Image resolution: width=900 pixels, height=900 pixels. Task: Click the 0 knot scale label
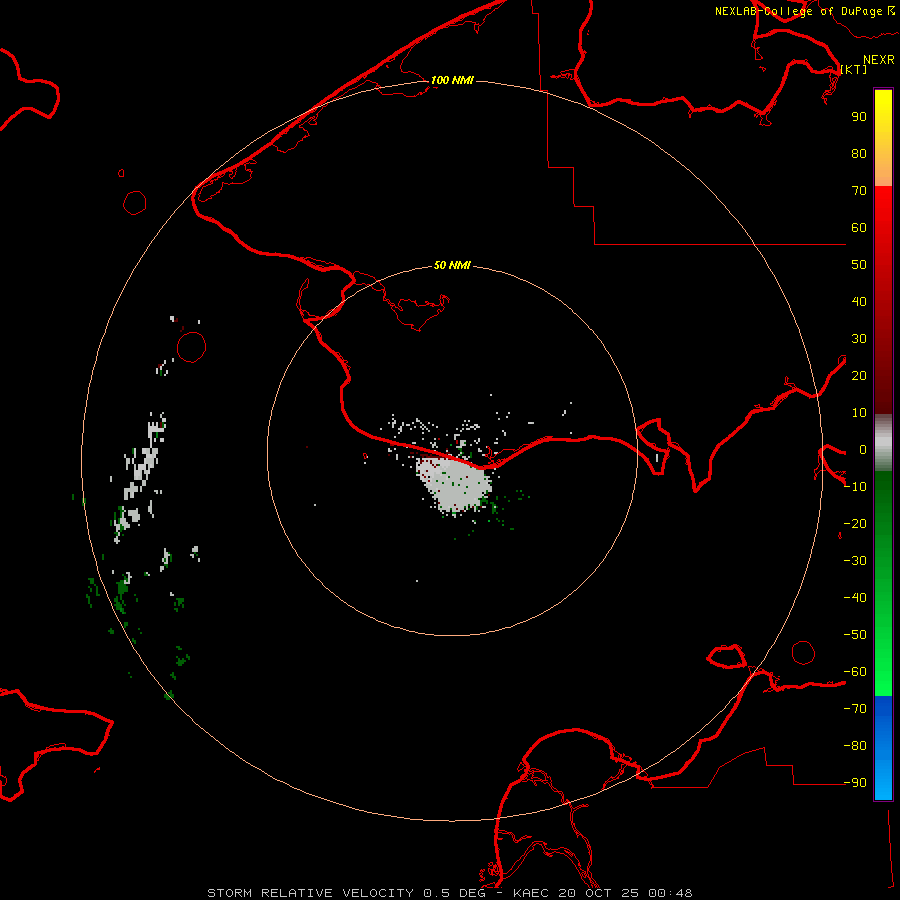click(862, 449)
